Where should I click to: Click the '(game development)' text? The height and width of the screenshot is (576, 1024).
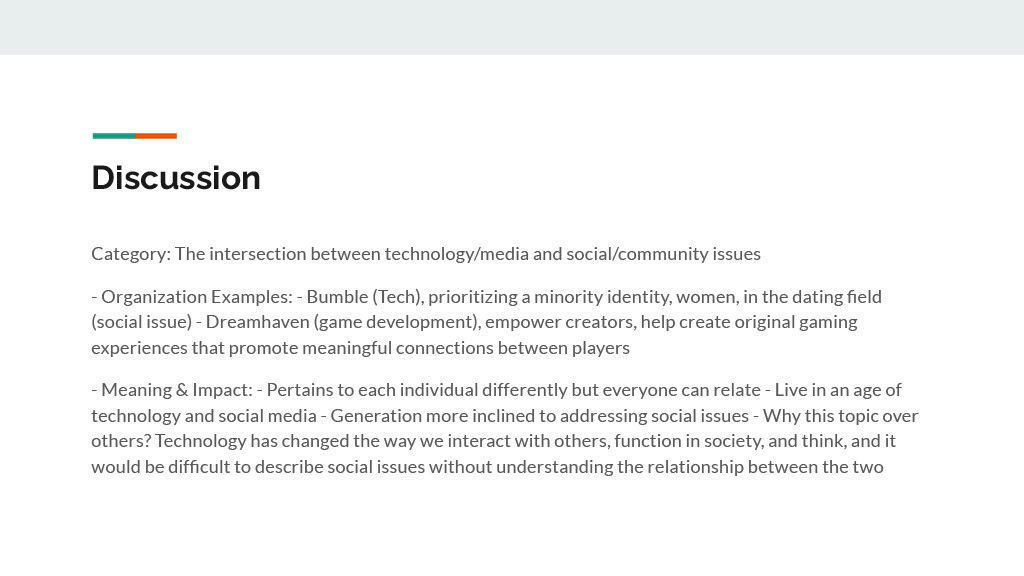click(396, 323)
